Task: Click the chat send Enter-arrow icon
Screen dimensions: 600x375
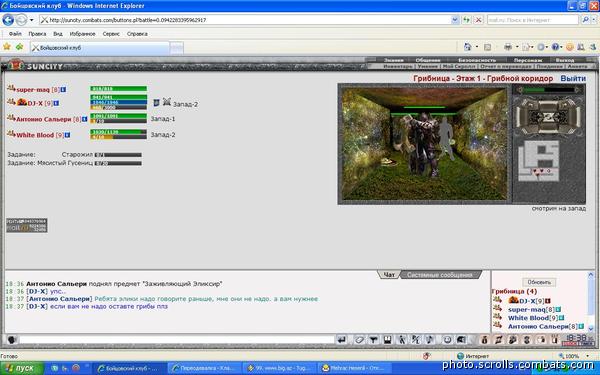Action: pyautogui.click(x=342, y=339)
